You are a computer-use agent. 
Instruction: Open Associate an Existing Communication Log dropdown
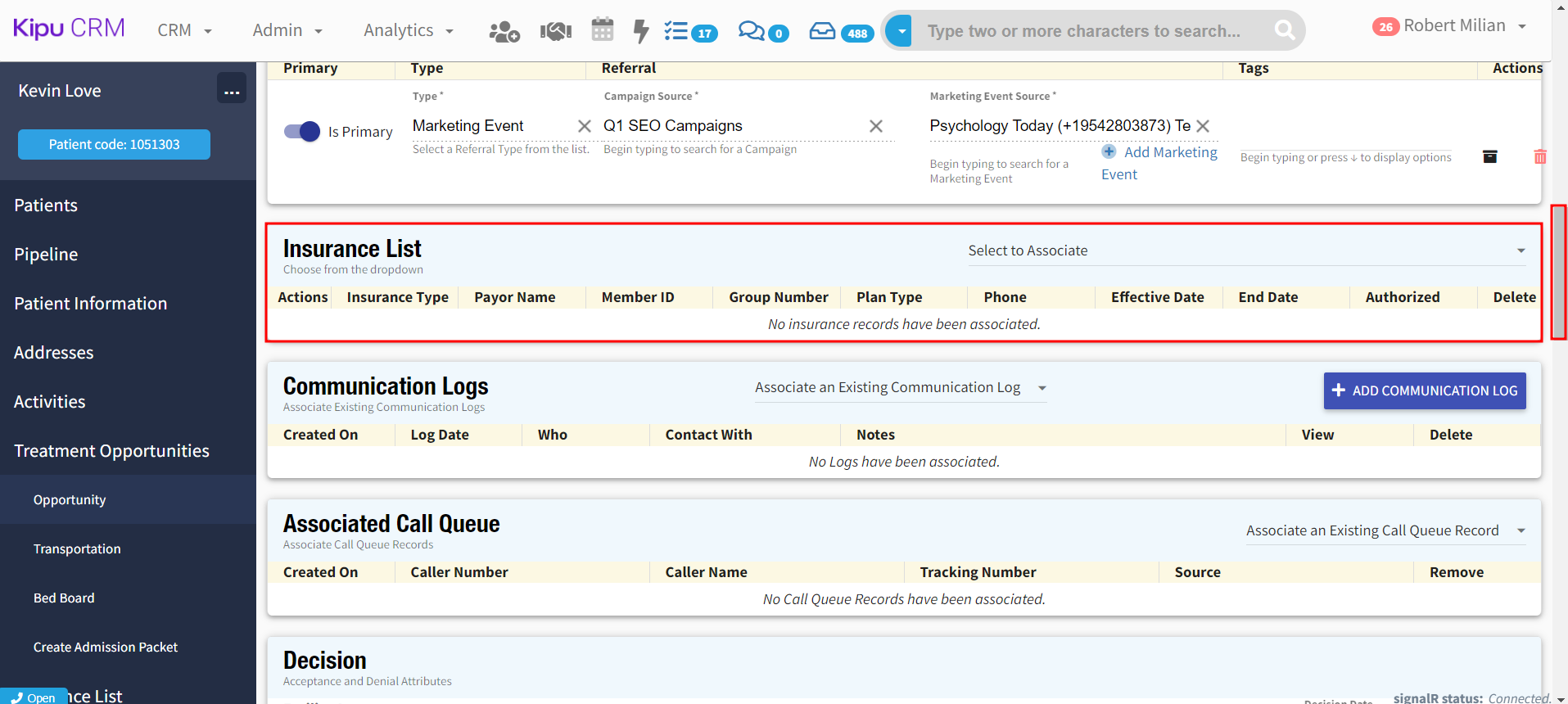pyautogui.click(x=900, y=387)
